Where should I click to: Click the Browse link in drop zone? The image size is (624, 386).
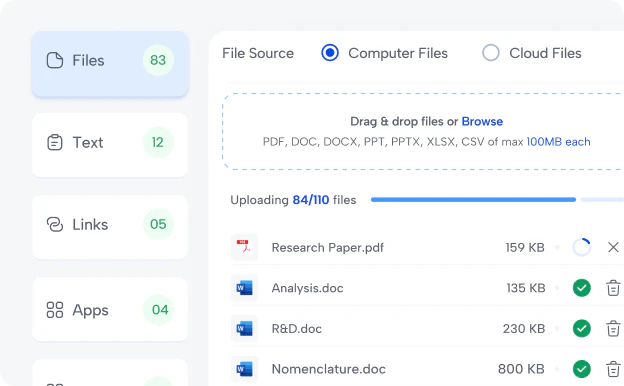point(482,121)
